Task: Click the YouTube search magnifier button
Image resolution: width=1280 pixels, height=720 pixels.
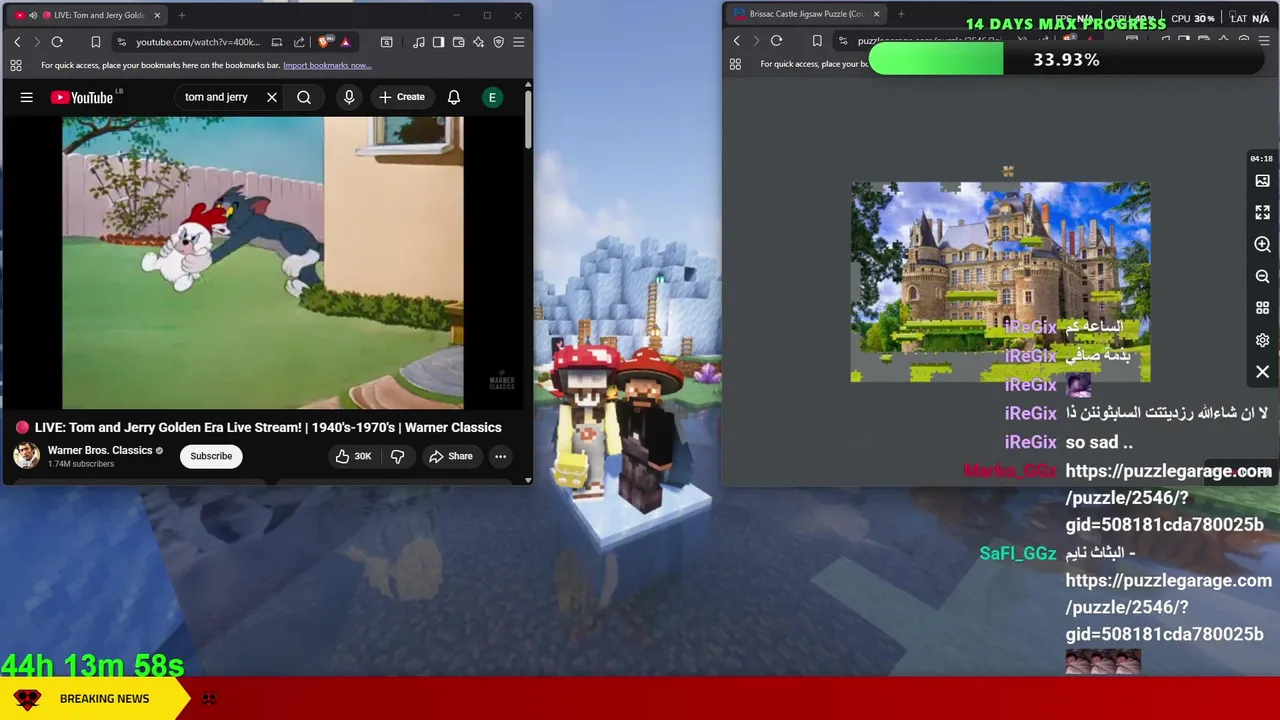Action: [x=304, y=97]
